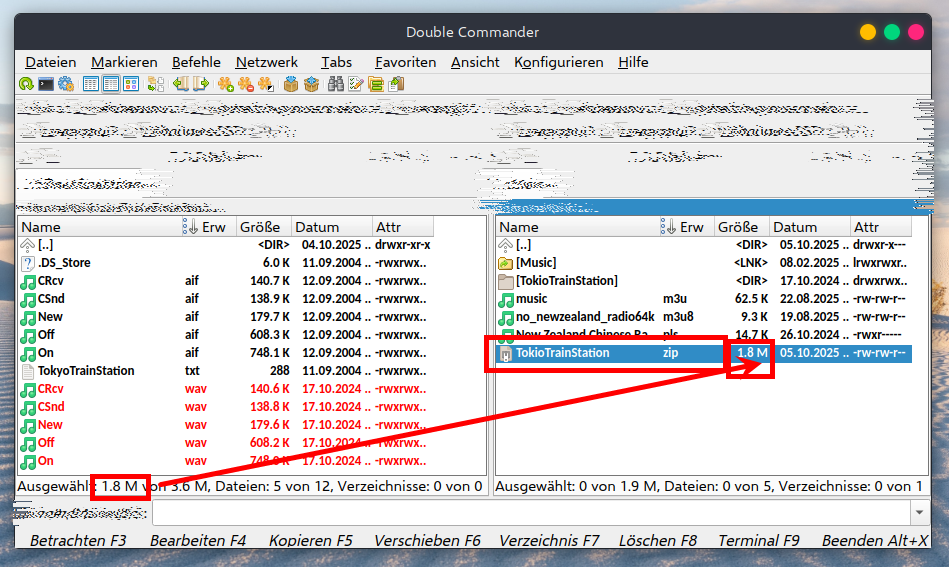Open the Konfigurieren menu
949x567 pixels.
pos(559,62)
